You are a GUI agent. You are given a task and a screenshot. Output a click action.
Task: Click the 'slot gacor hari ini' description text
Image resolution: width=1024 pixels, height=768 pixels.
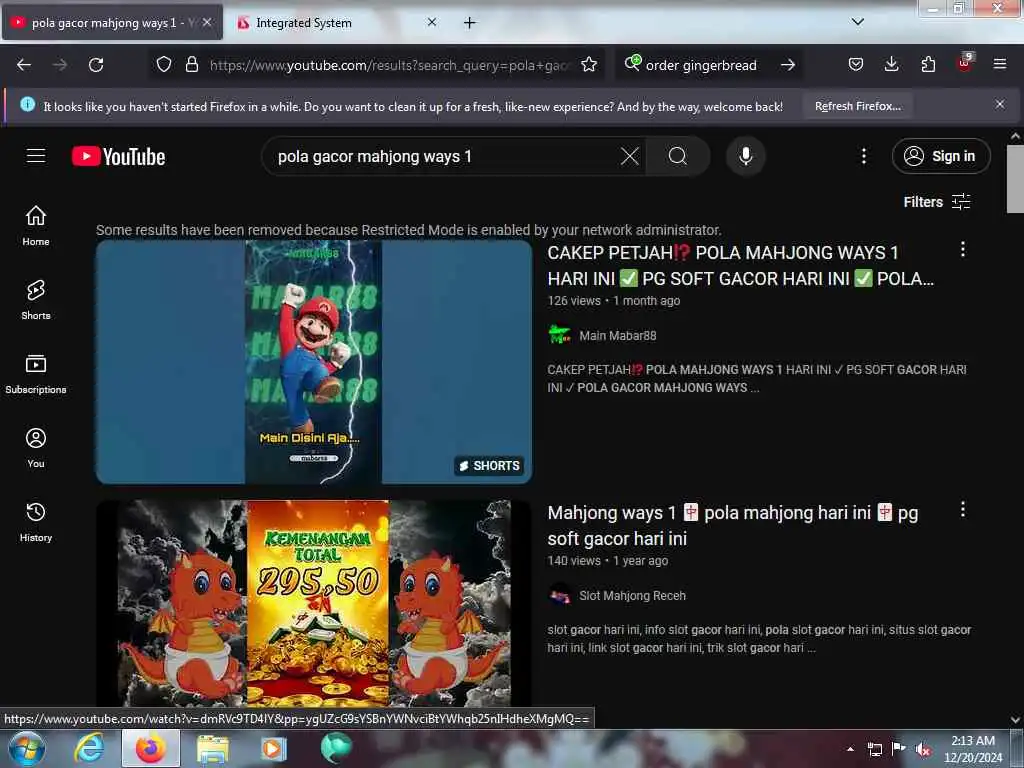[x=759, y=639]
